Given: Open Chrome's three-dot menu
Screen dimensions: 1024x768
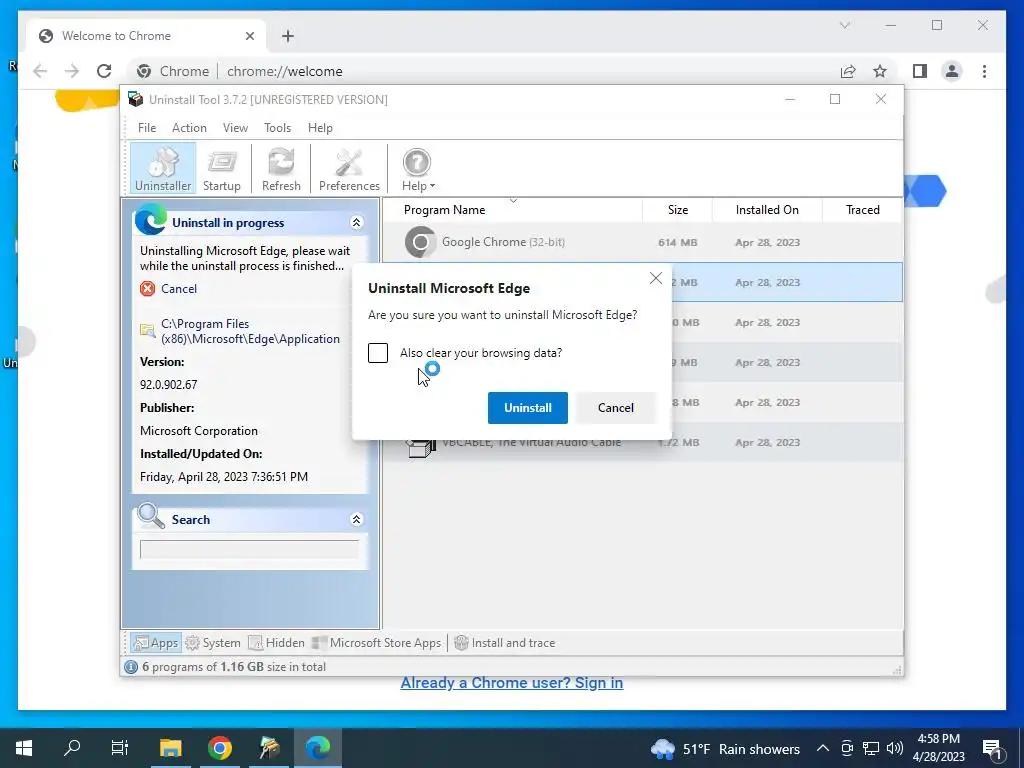Looking at the screenshot, I should 984,71.
